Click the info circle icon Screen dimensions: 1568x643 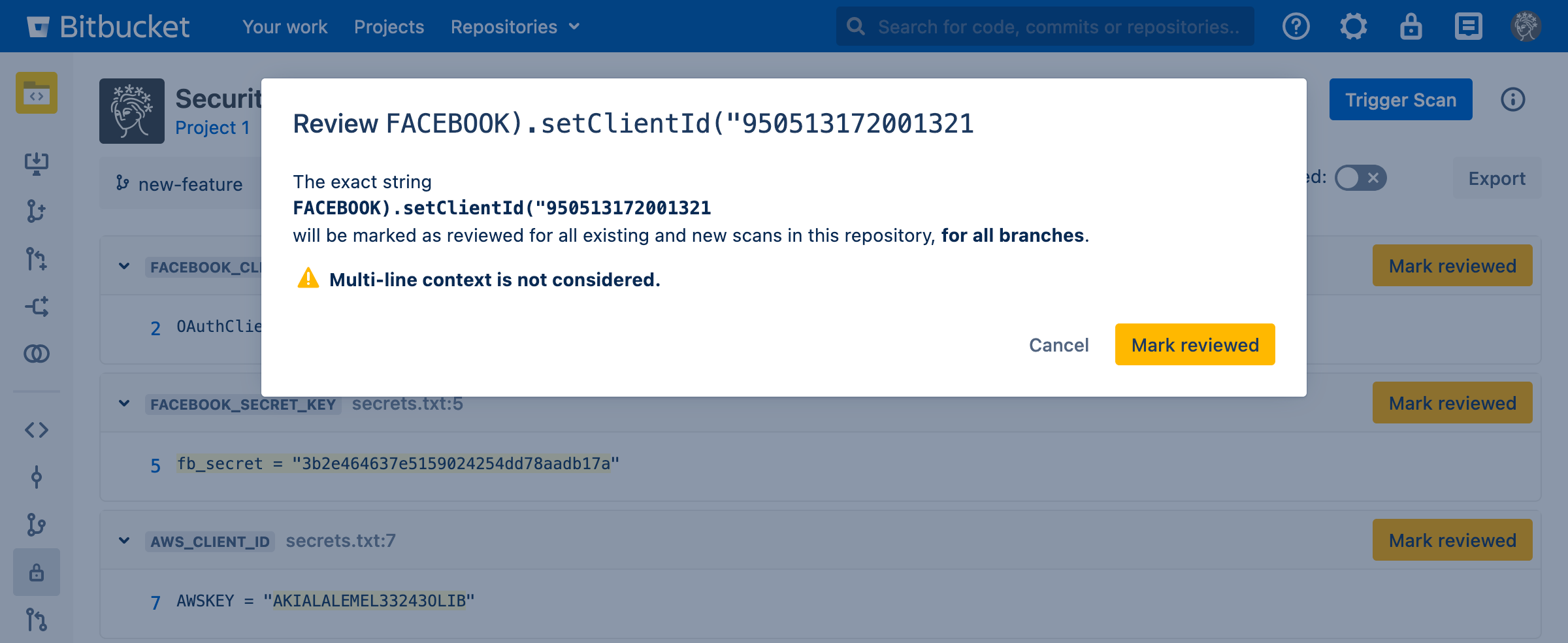tap(1512, 99)
